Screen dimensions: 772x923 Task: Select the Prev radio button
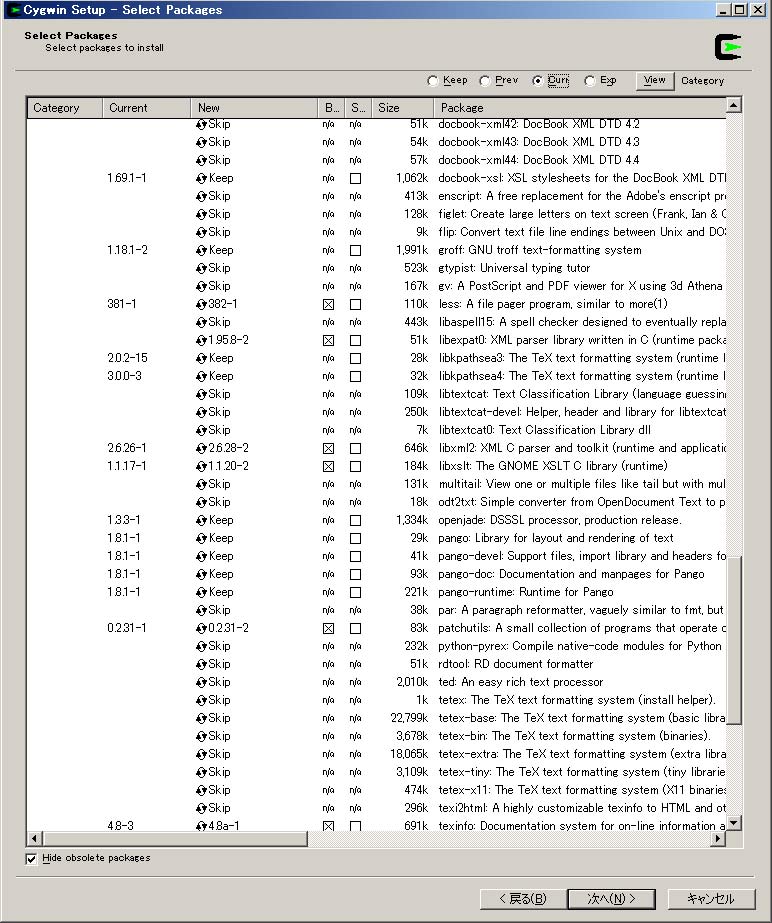click(x=485, y=81)
